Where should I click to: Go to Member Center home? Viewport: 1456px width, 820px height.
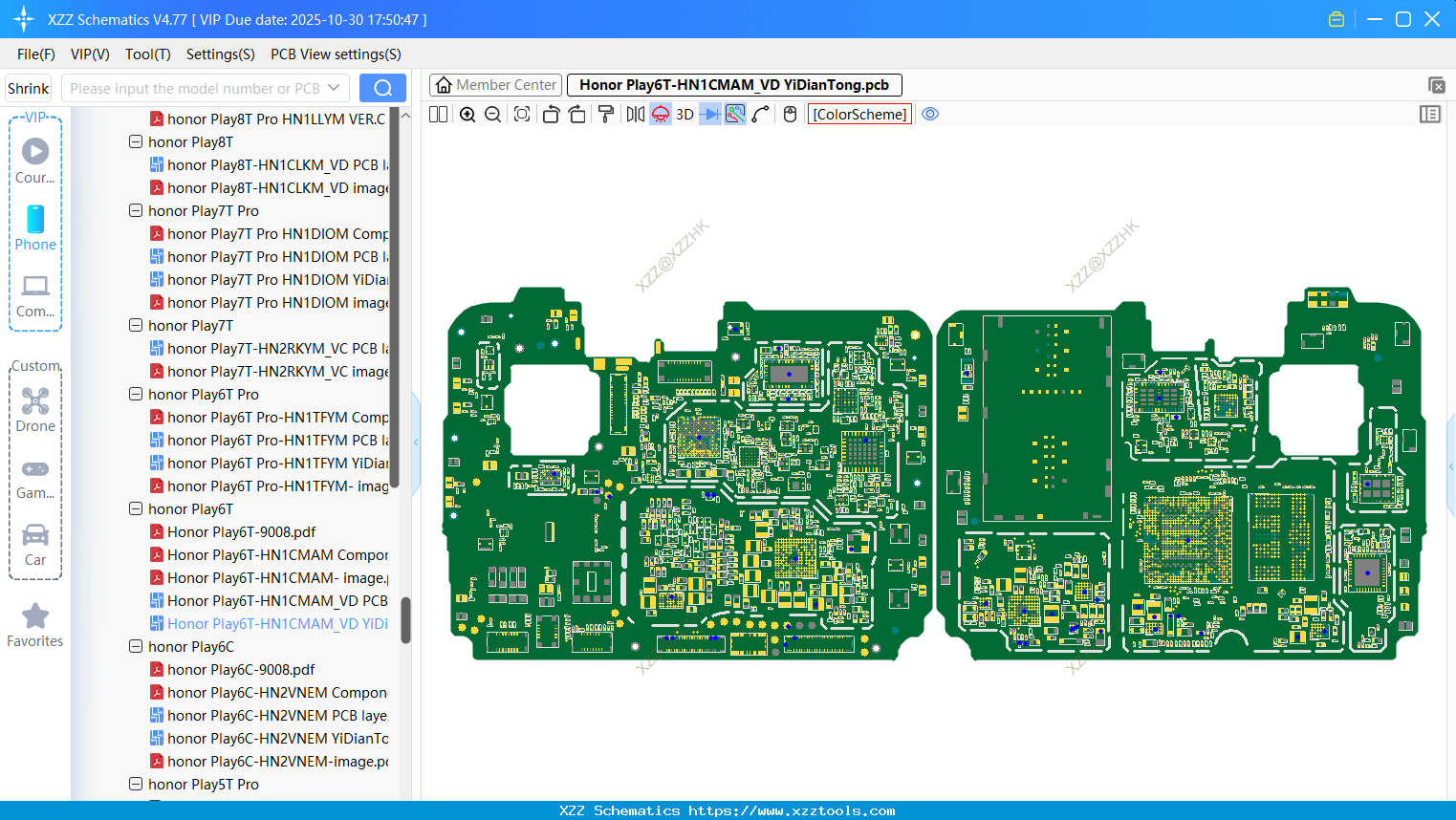(x=496, y=85)
